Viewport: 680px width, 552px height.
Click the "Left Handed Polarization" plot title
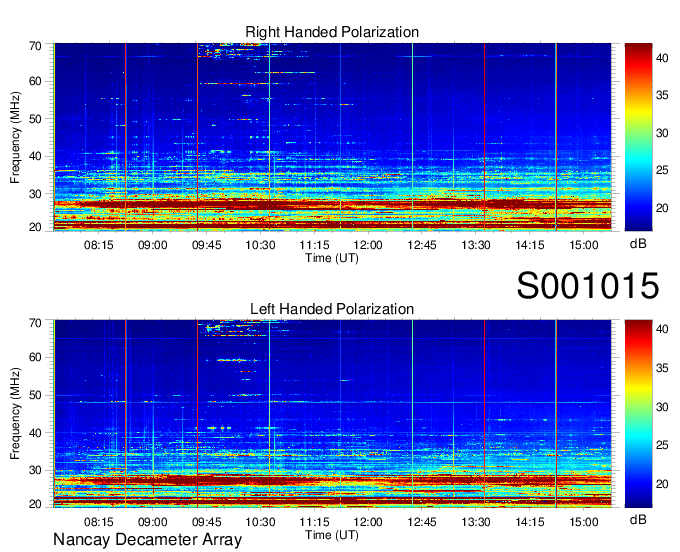pos(332,309)
